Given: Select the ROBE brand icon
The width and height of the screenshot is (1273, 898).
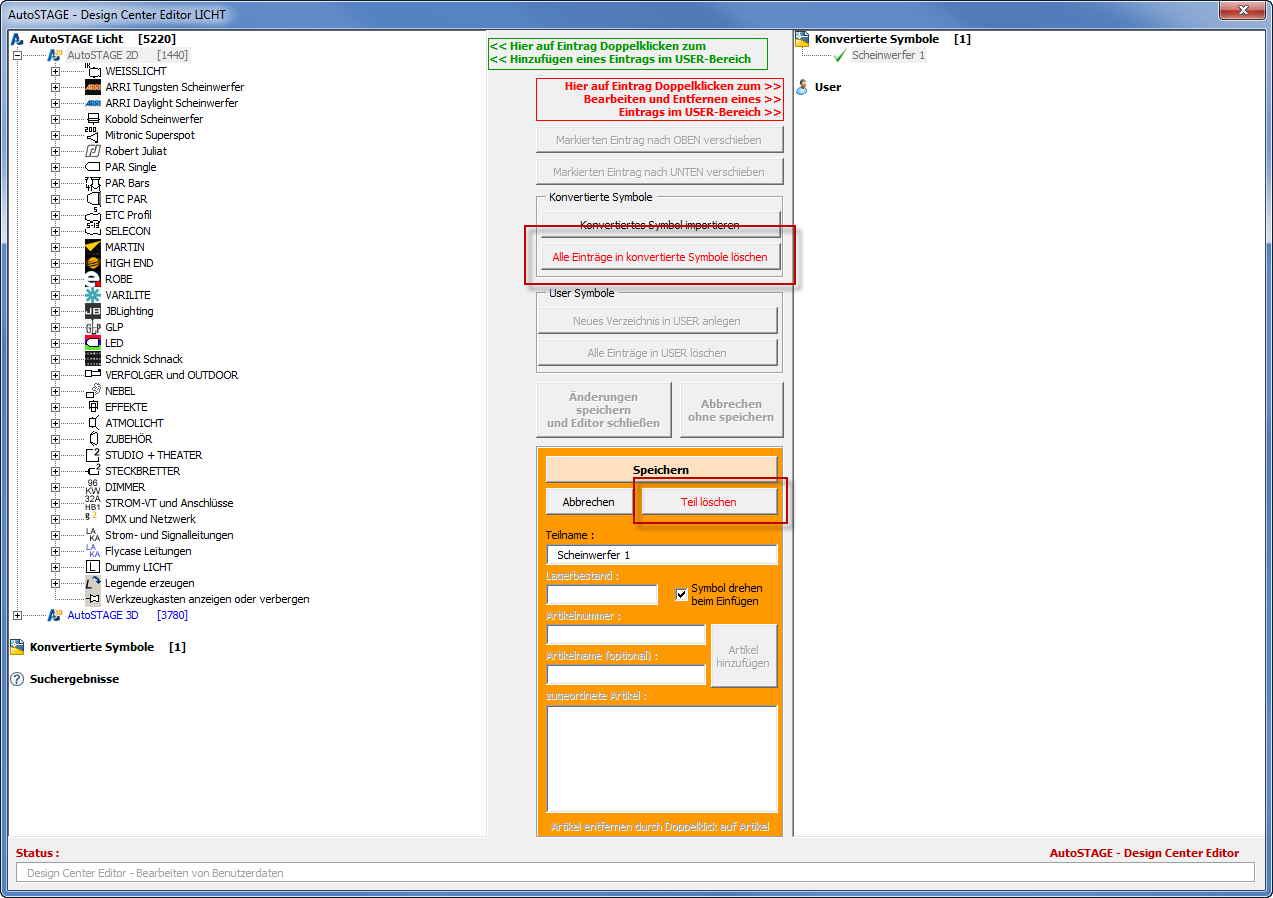Looking at the screenshot, I should pyautogui.click(x=93, y=279).
